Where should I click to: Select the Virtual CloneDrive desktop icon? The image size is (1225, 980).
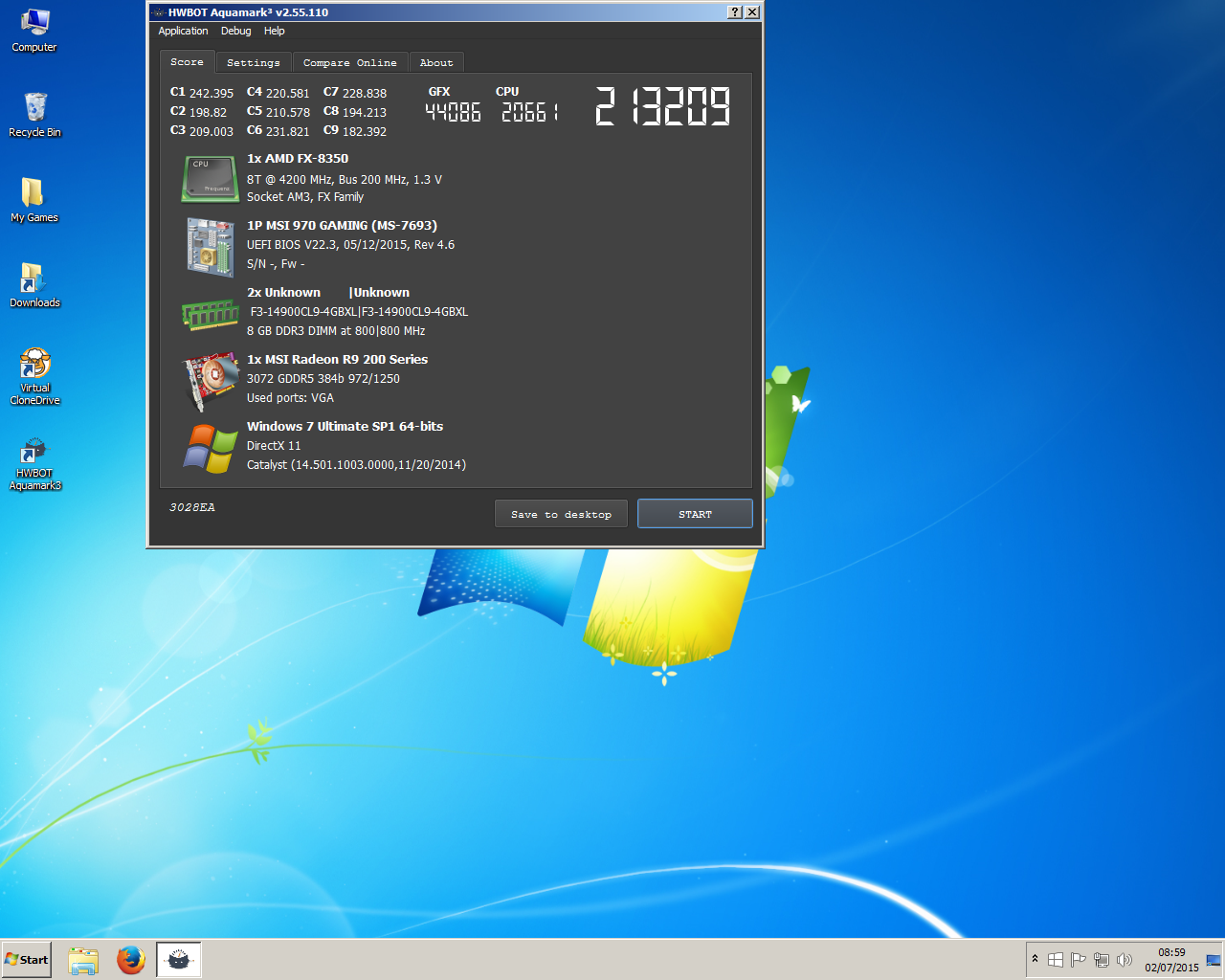34,377
